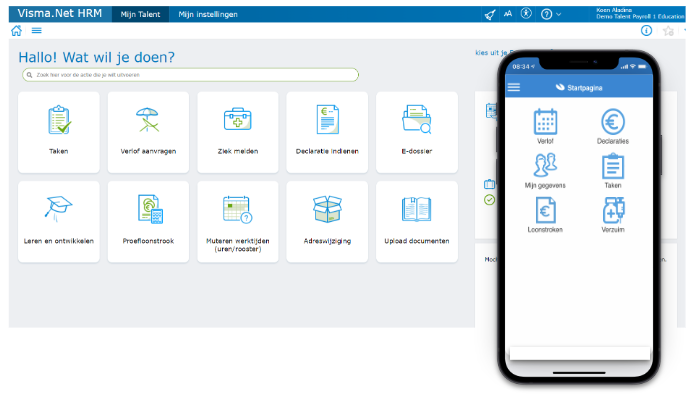Open the Muteren werktijden calendar tile
The height and width of the screenshot is (396, 693).
tap(238, 222)
